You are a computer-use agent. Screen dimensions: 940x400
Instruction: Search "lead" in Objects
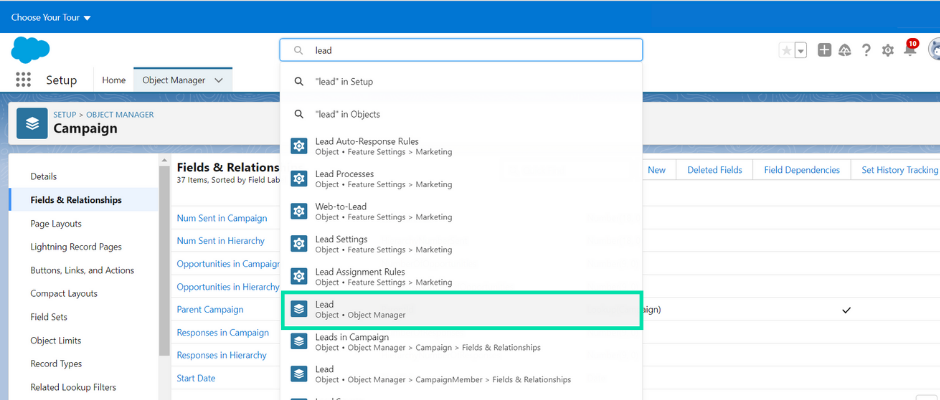tap(461, 114)
